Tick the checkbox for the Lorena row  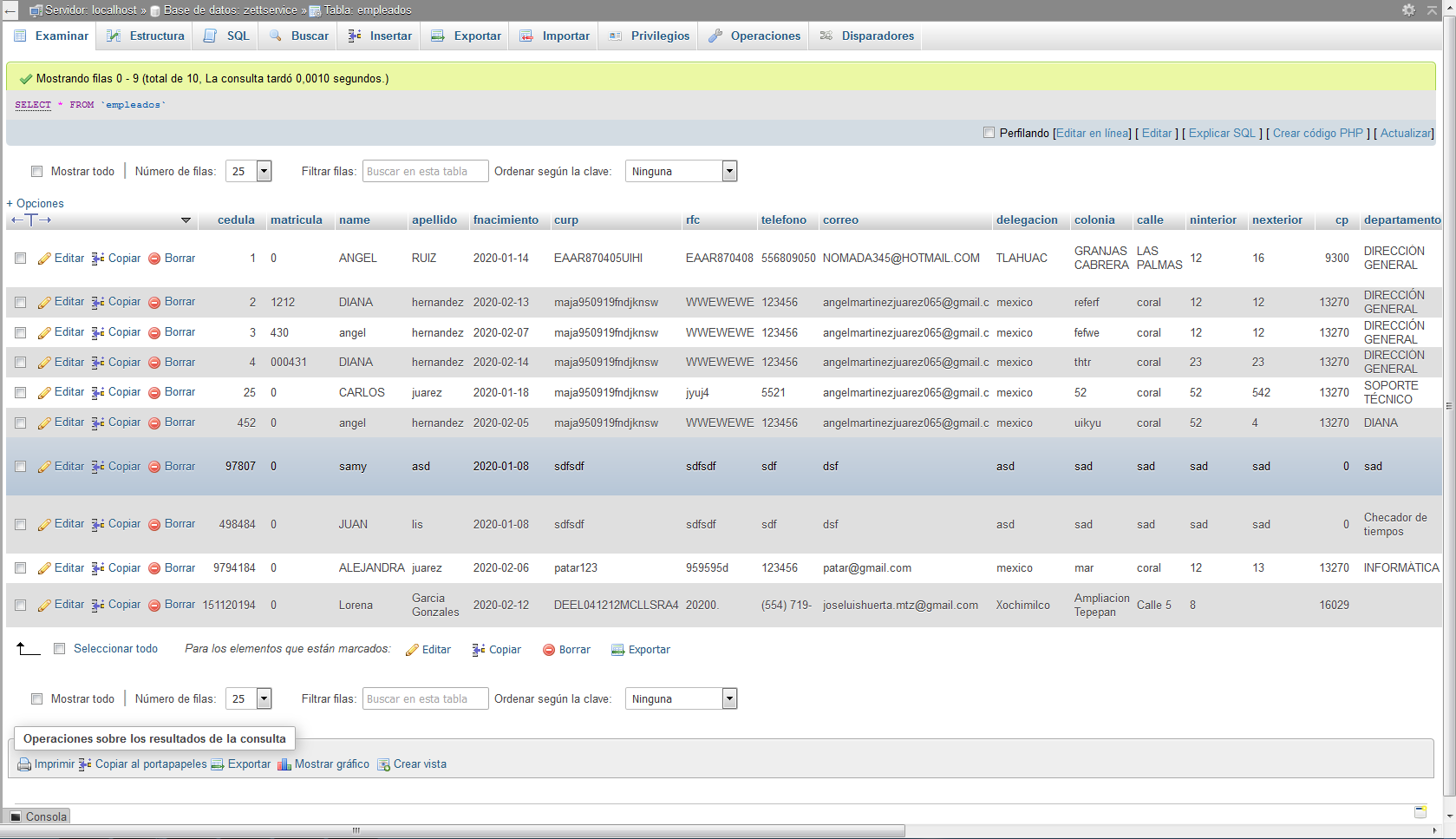[20, 606]
